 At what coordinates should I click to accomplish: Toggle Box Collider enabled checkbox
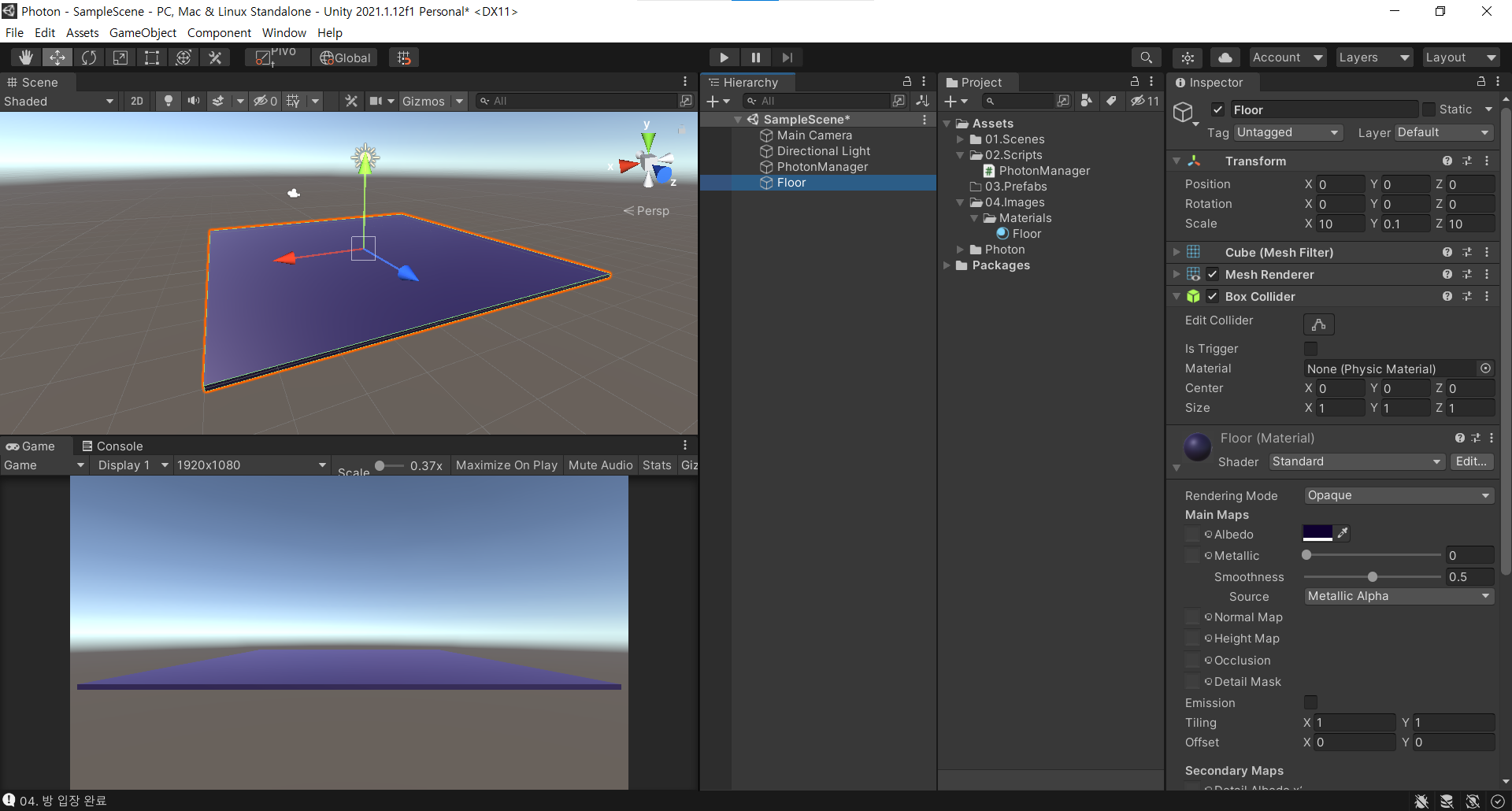pyautogui.click(x=1213, y=296)
